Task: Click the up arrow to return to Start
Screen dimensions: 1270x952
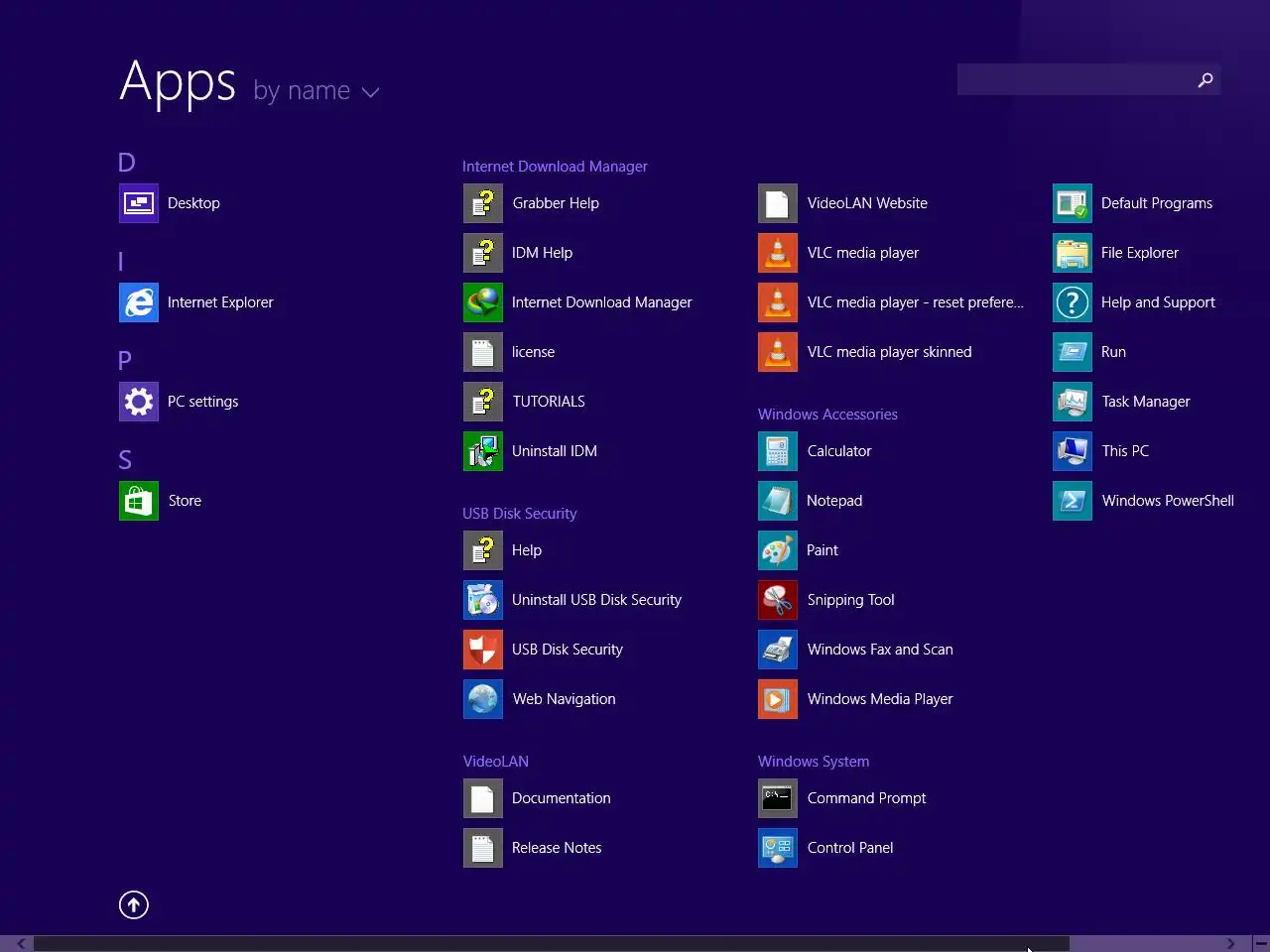Action: coord(134,904)
